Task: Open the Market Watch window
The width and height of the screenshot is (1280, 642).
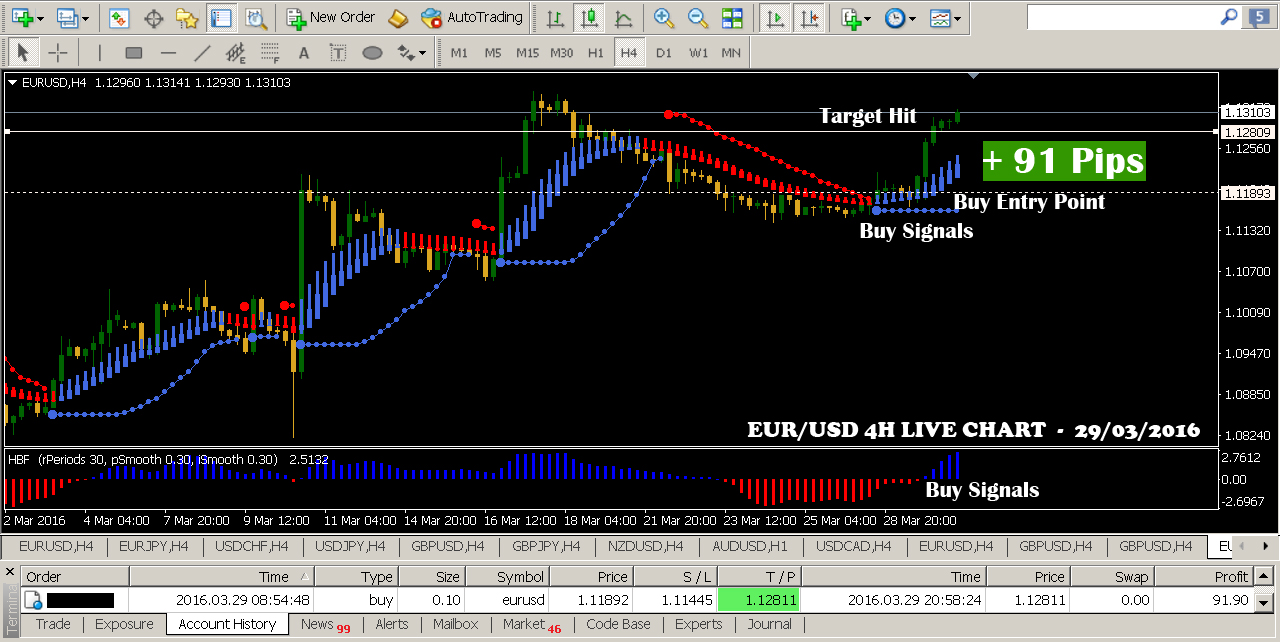Action: (119, 18)
